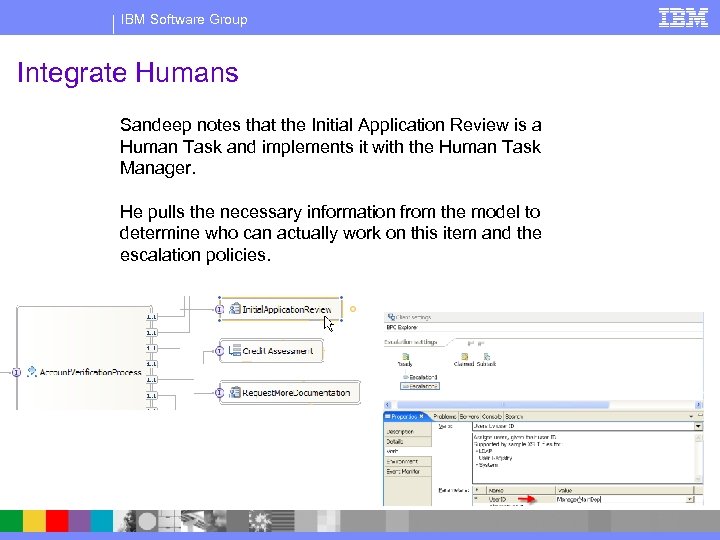Open the Properties view menu arrow
The image size is (720, 540).
691,416
